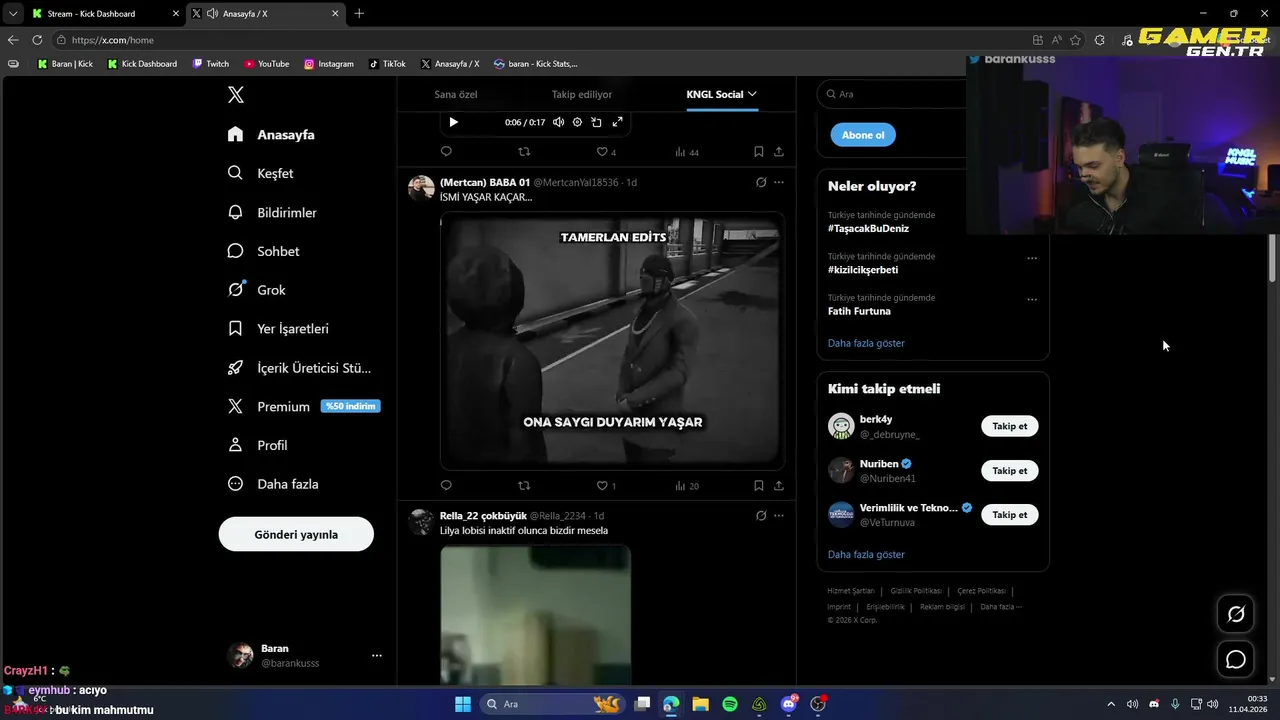
Task: Open Keşfet explore page
Action: [x=260, y=173]
